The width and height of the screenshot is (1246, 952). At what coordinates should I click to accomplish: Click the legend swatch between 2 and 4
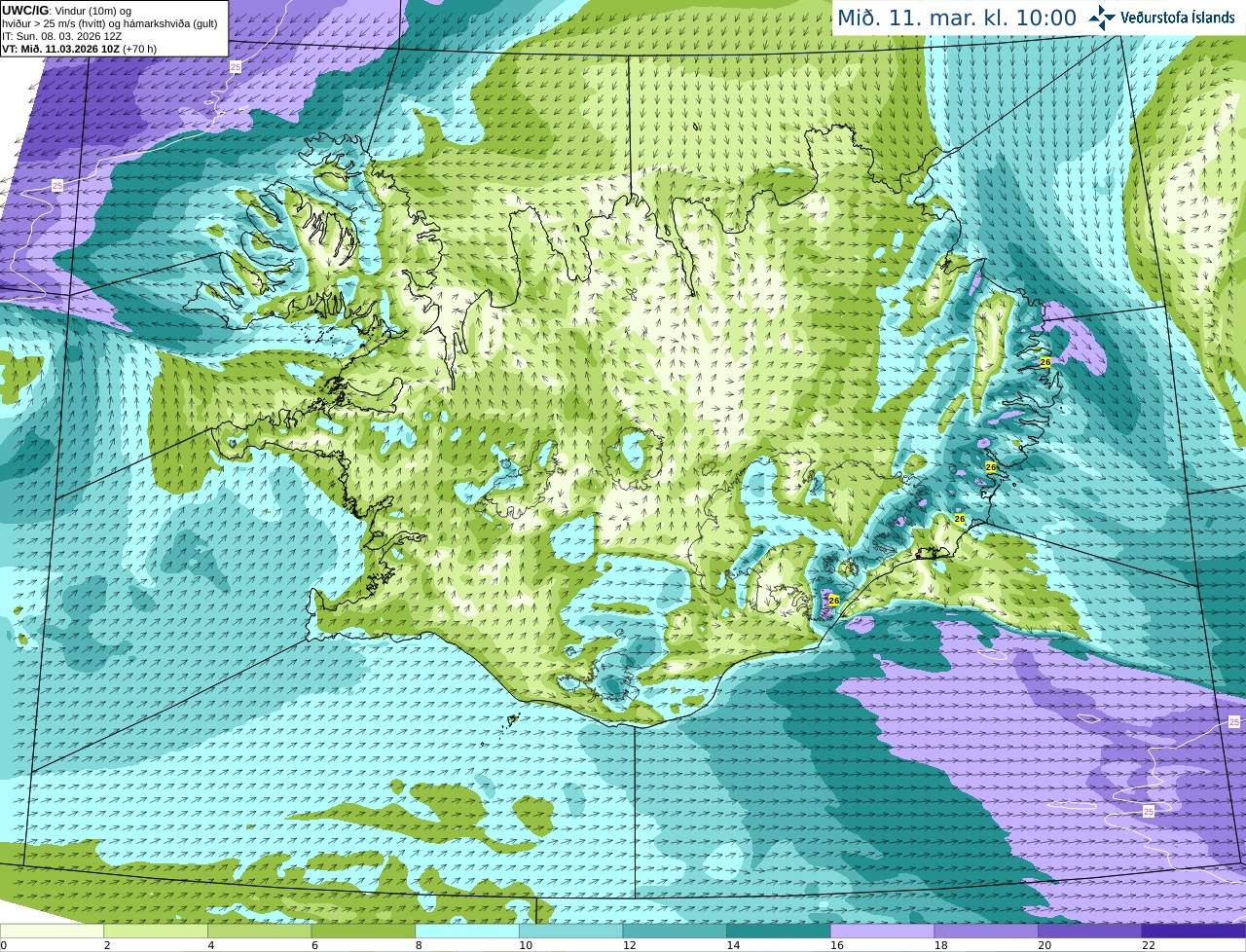click(156, 931)
